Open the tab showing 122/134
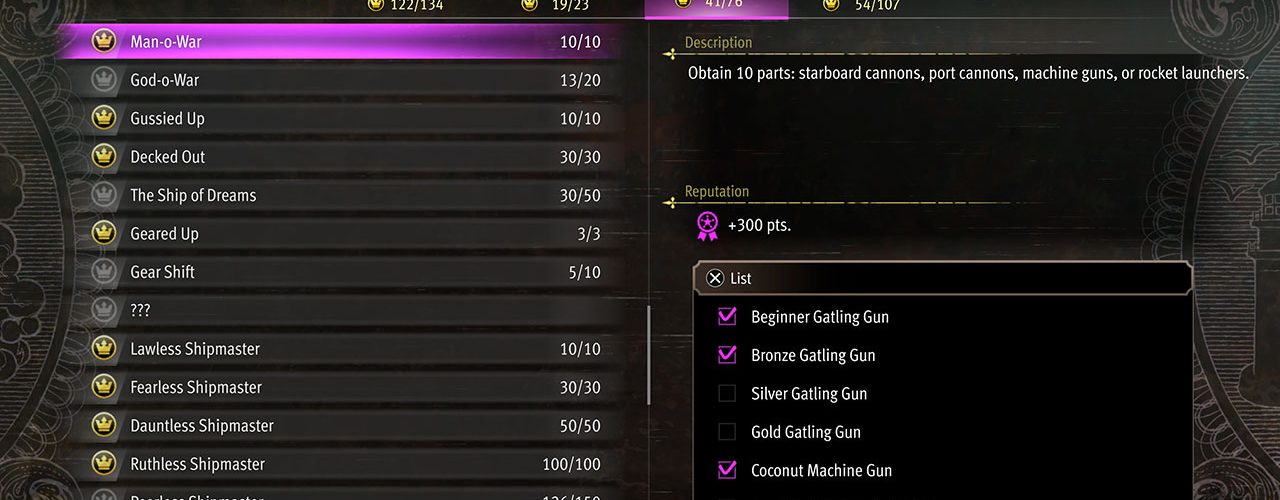The image size is (1280, 500). (x=405, y=5)
